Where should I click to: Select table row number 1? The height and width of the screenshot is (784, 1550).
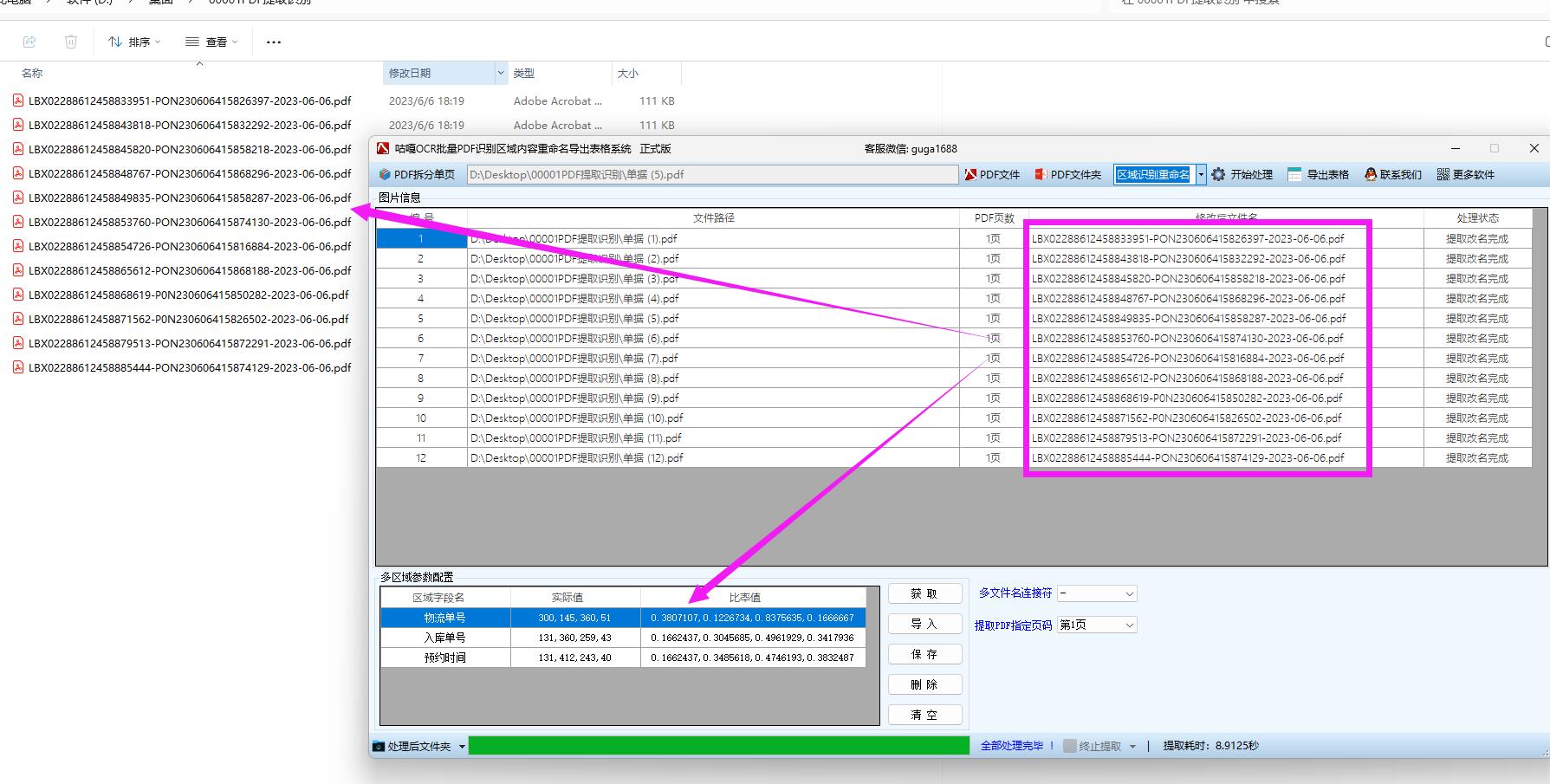coord(421,238)
